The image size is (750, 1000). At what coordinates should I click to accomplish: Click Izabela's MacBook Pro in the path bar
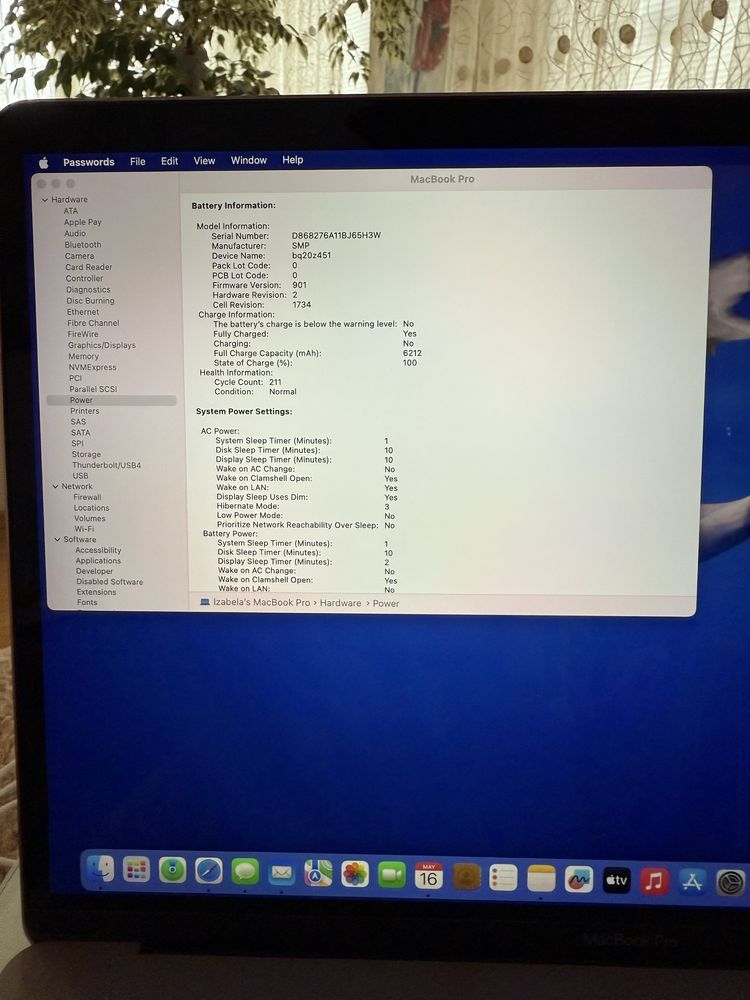261,602
